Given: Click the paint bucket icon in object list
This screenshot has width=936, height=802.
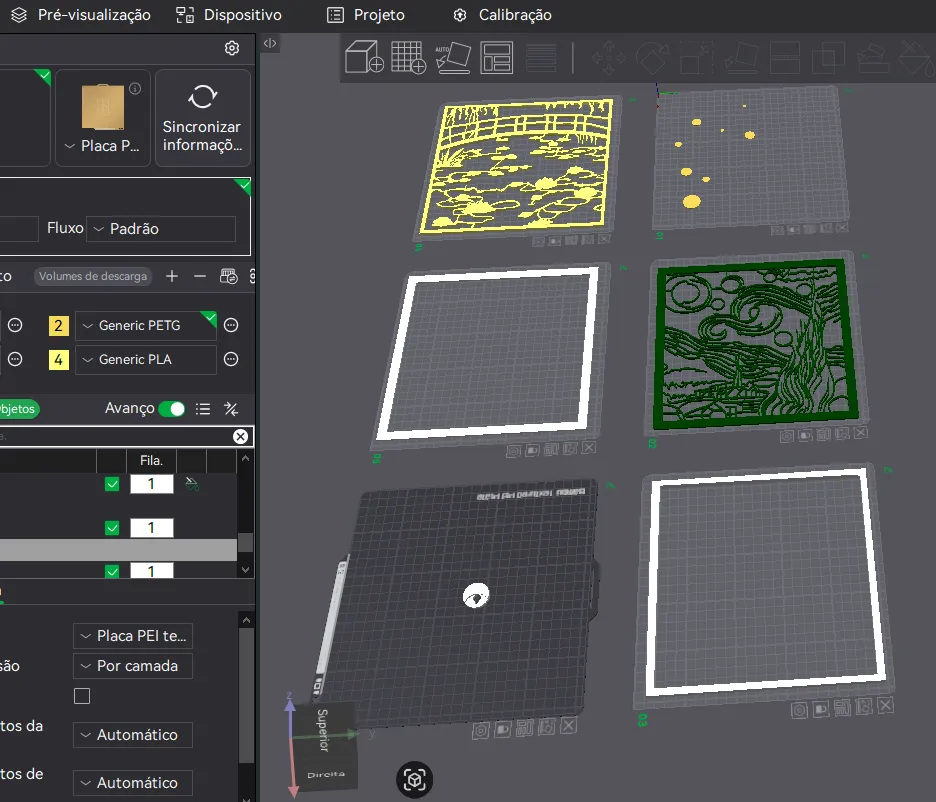Looking at the screenshot, I should pyautogui.click(x=192, y=484).
